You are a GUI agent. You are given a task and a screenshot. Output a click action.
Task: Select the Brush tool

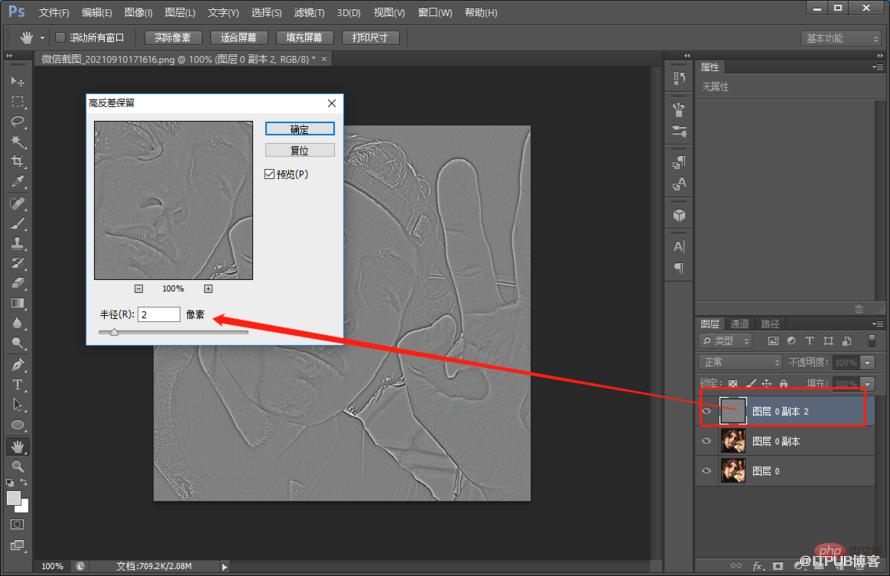(x=18, y=223)
